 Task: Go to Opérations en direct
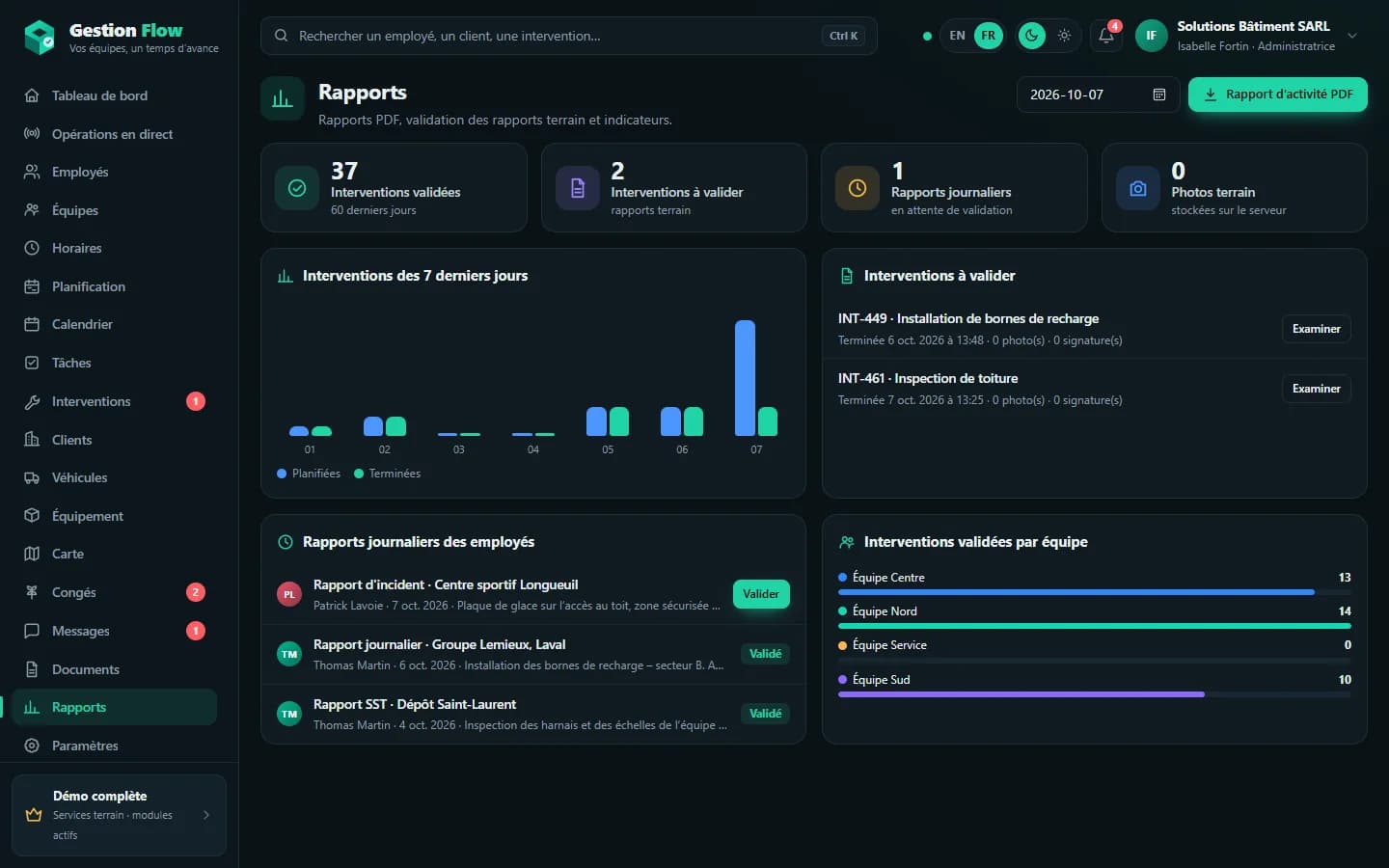point(114,134)
